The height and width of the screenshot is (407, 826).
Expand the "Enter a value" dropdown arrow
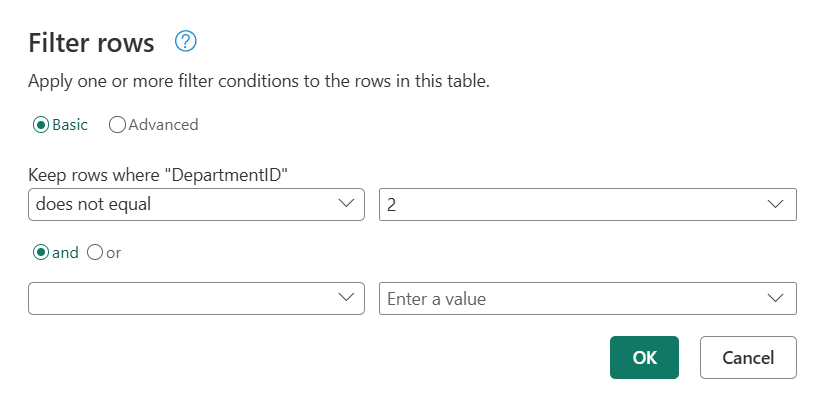point(775,298)
